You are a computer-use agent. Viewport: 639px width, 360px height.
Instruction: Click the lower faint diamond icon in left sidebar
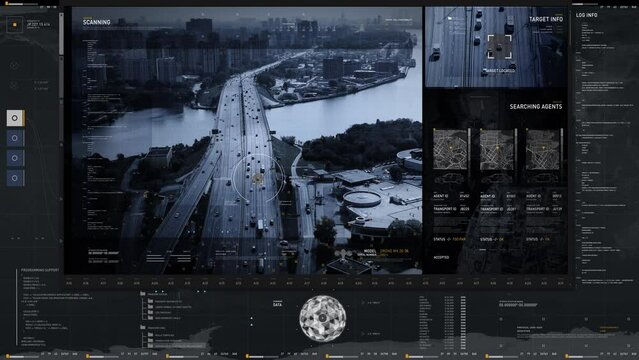point(14,85)
